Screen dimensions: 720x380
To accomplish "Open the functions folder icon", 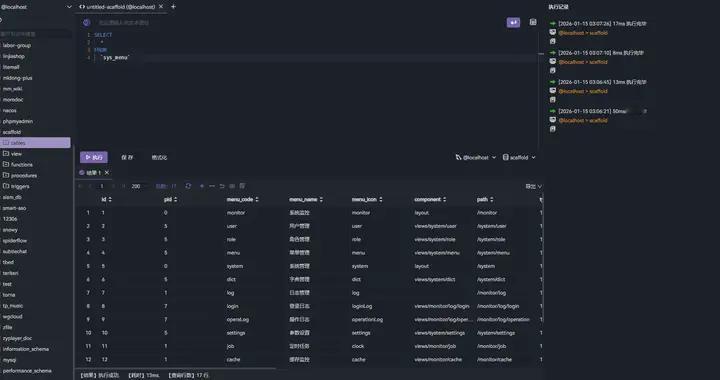I will pyautogui.click(x=6, y=164).
